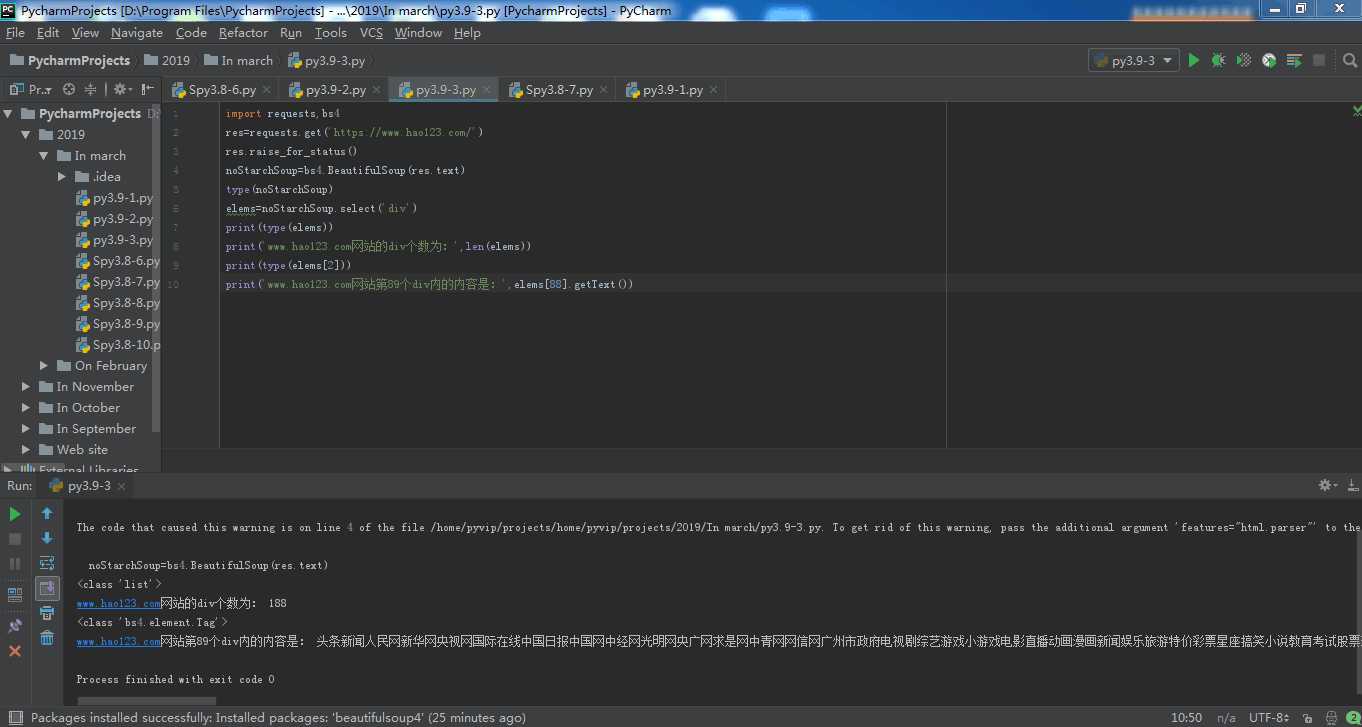
Task: Toggle soft-wrap in Run console
Action: 47,564
